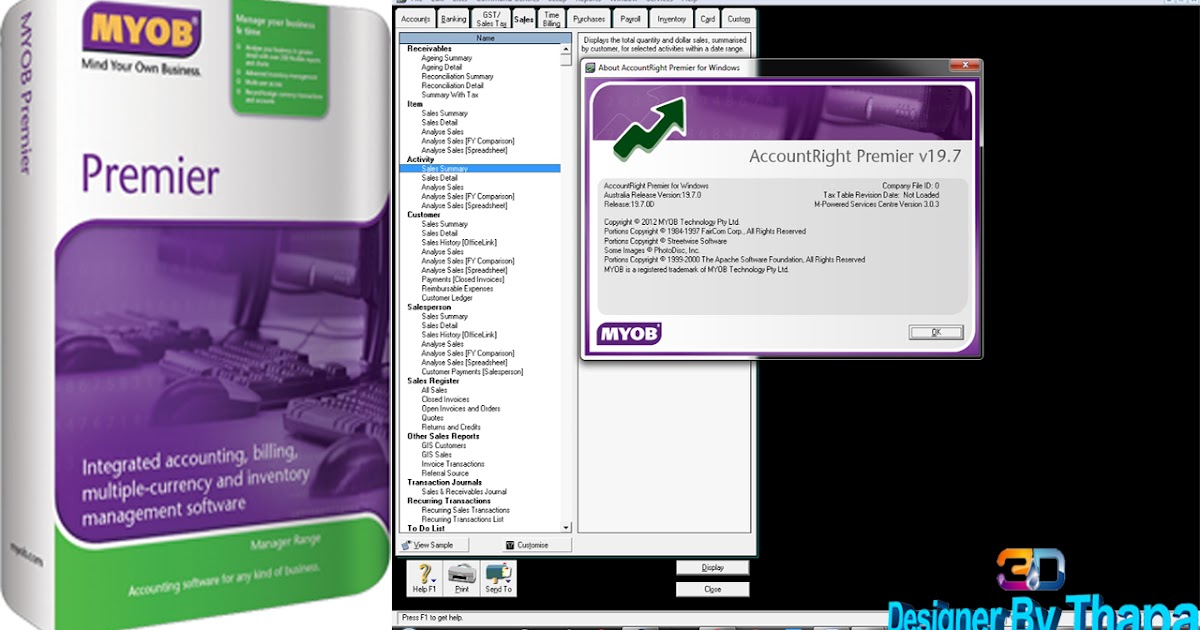Click the Time Billing icon
The image size is (1200, 630).
550,17
